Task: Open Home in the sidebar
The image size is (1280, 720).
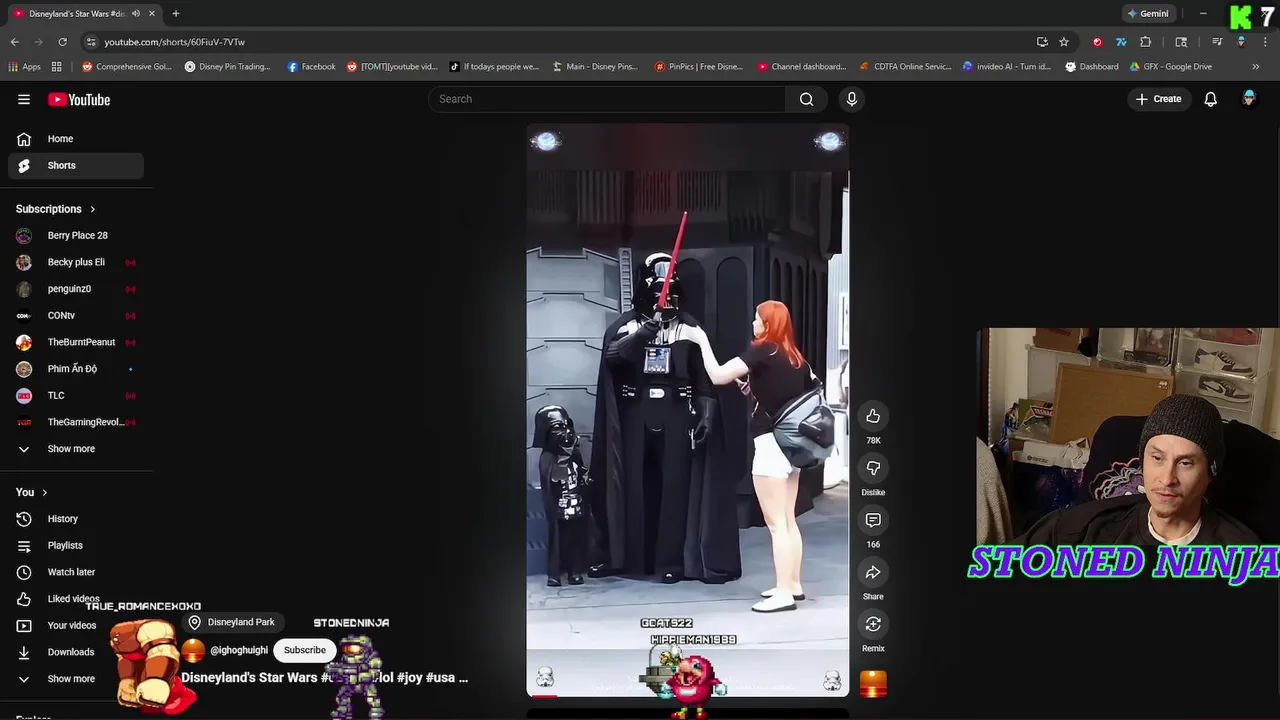Action: (x=76, y=139)
